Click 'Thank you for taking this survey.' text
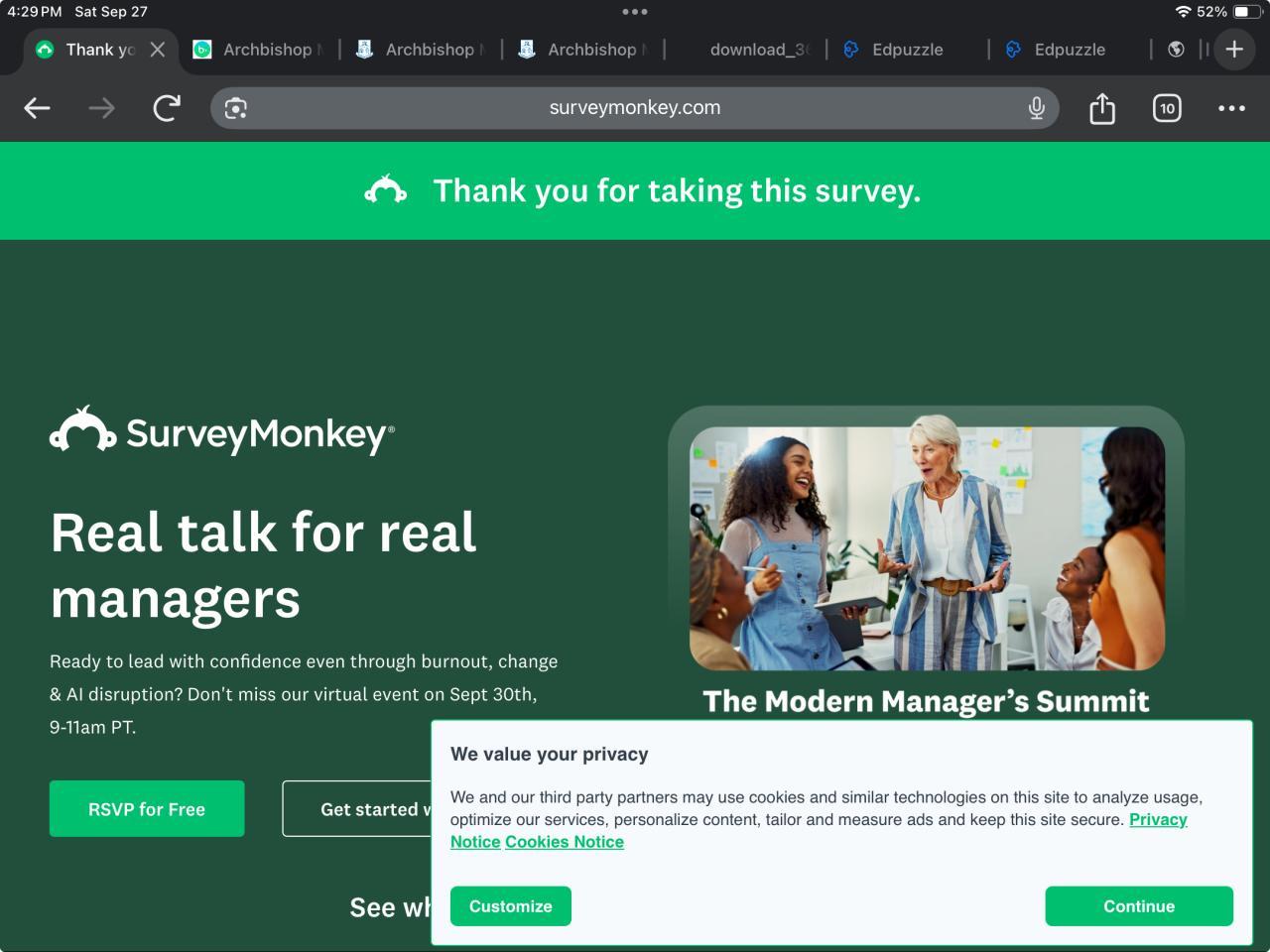This screenshot has height=952, width=1270. click(678, 190)
